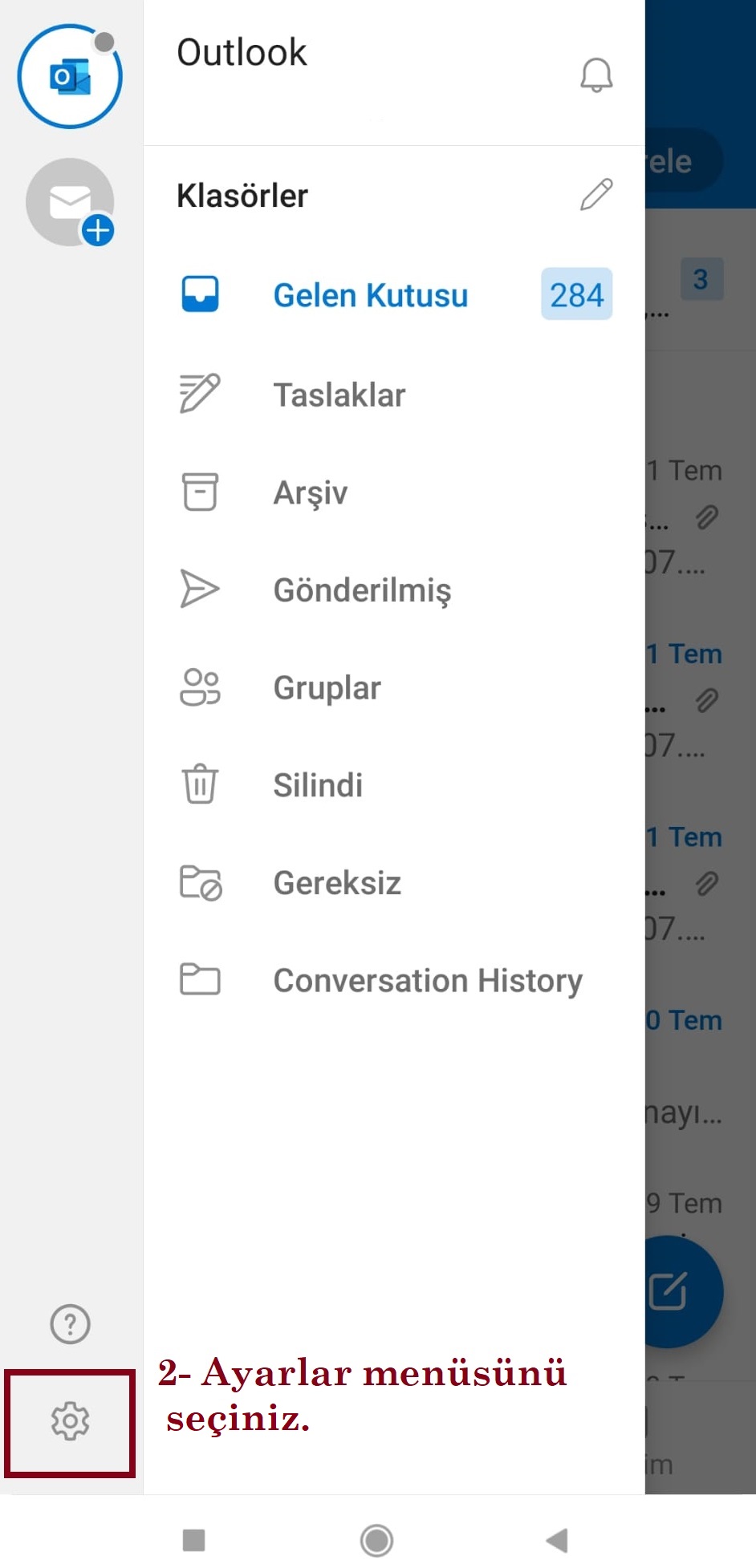Add a new mail account
Image resolution: width=756 pixels, height=1568 pixels.
coord(70,202)
